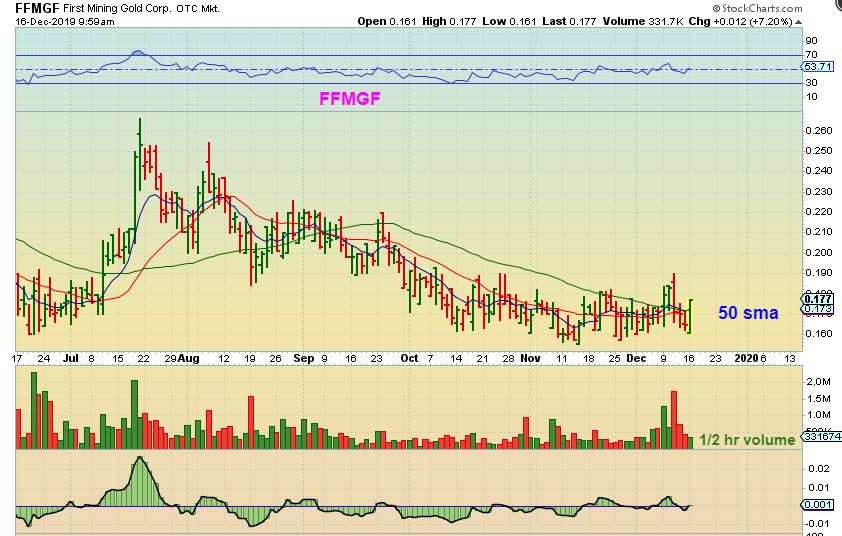Click the 2.0M volume axis label

tap(819, 382)
